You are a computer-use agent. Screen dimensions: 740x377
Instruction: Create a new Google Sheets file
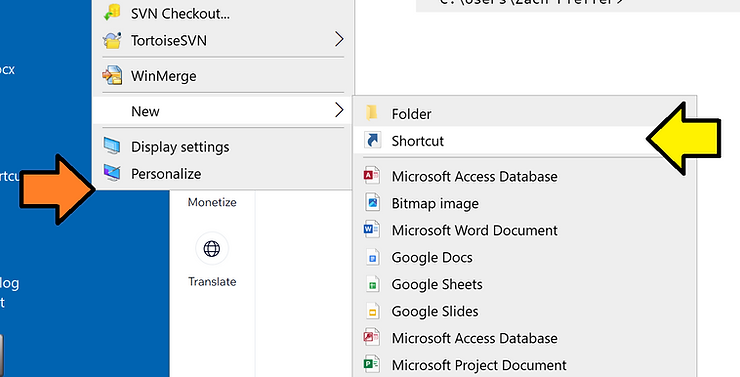524,285
